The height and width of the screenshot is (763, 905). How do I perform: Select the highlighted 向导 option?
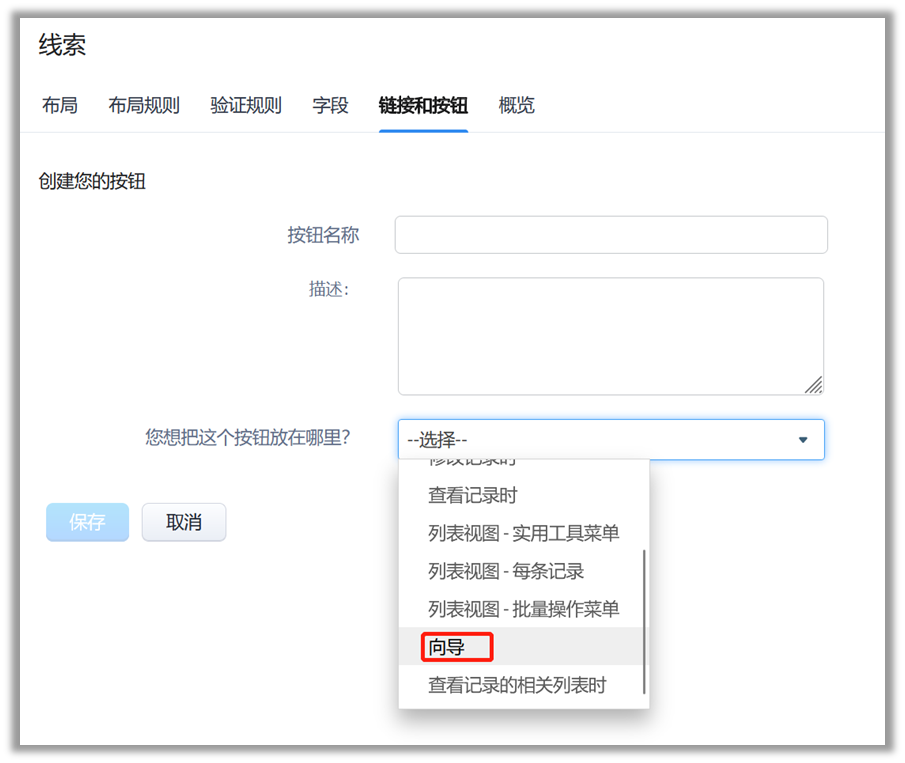point(447,647)
